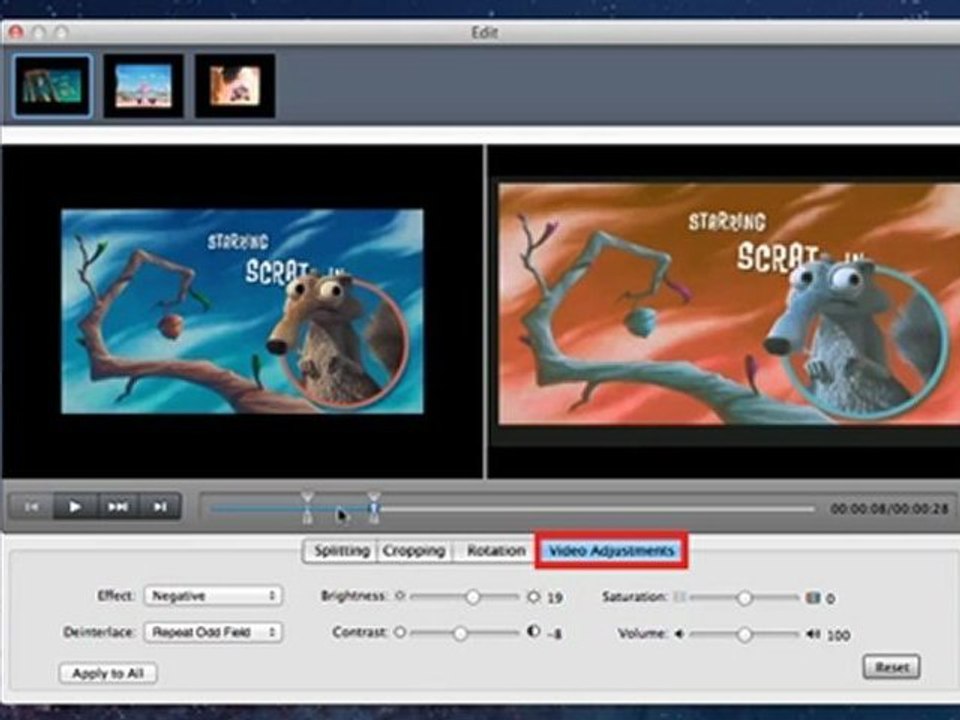Switch to the Cropping tab
Image resolution: width=960 pixels, height=720 pixels.
[414, 550]
